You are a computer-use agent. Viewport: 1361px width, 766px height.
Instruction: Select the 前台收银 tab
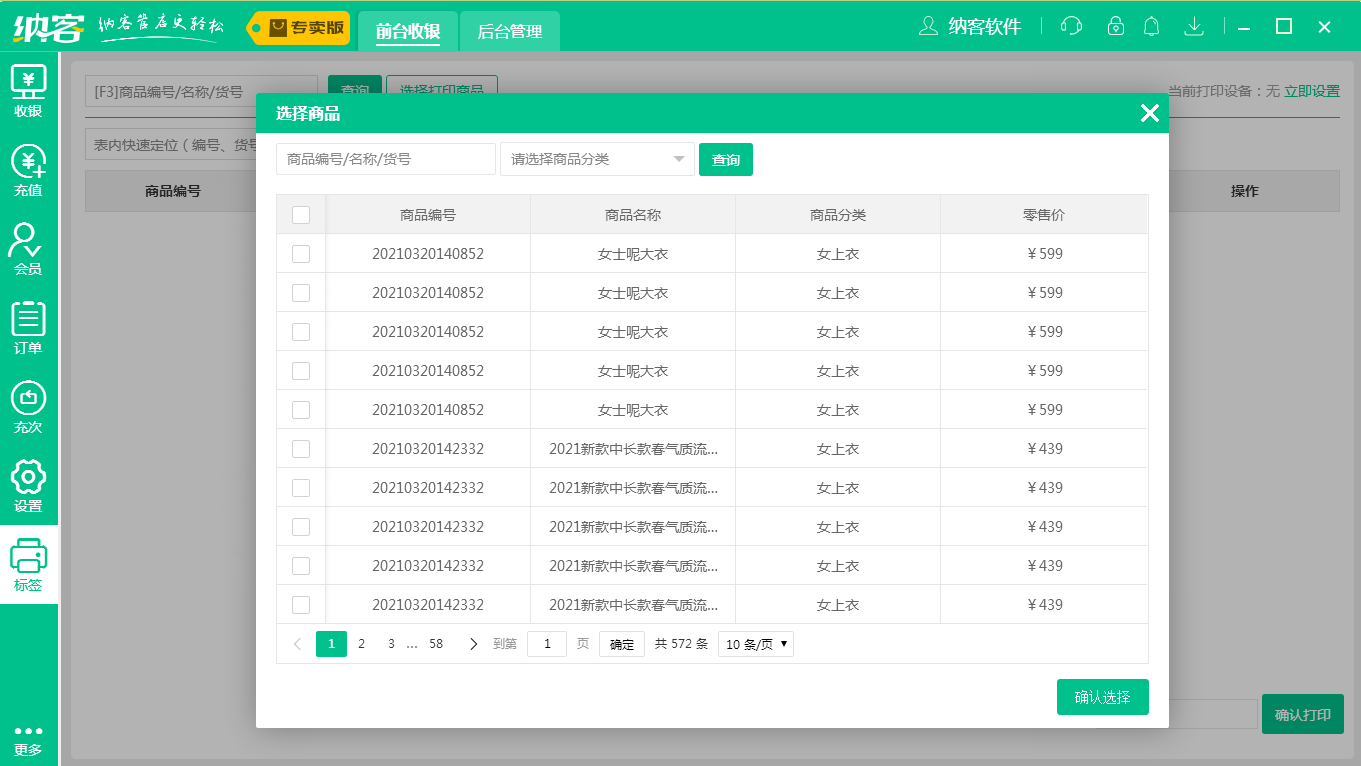click(x=408, y=32)
